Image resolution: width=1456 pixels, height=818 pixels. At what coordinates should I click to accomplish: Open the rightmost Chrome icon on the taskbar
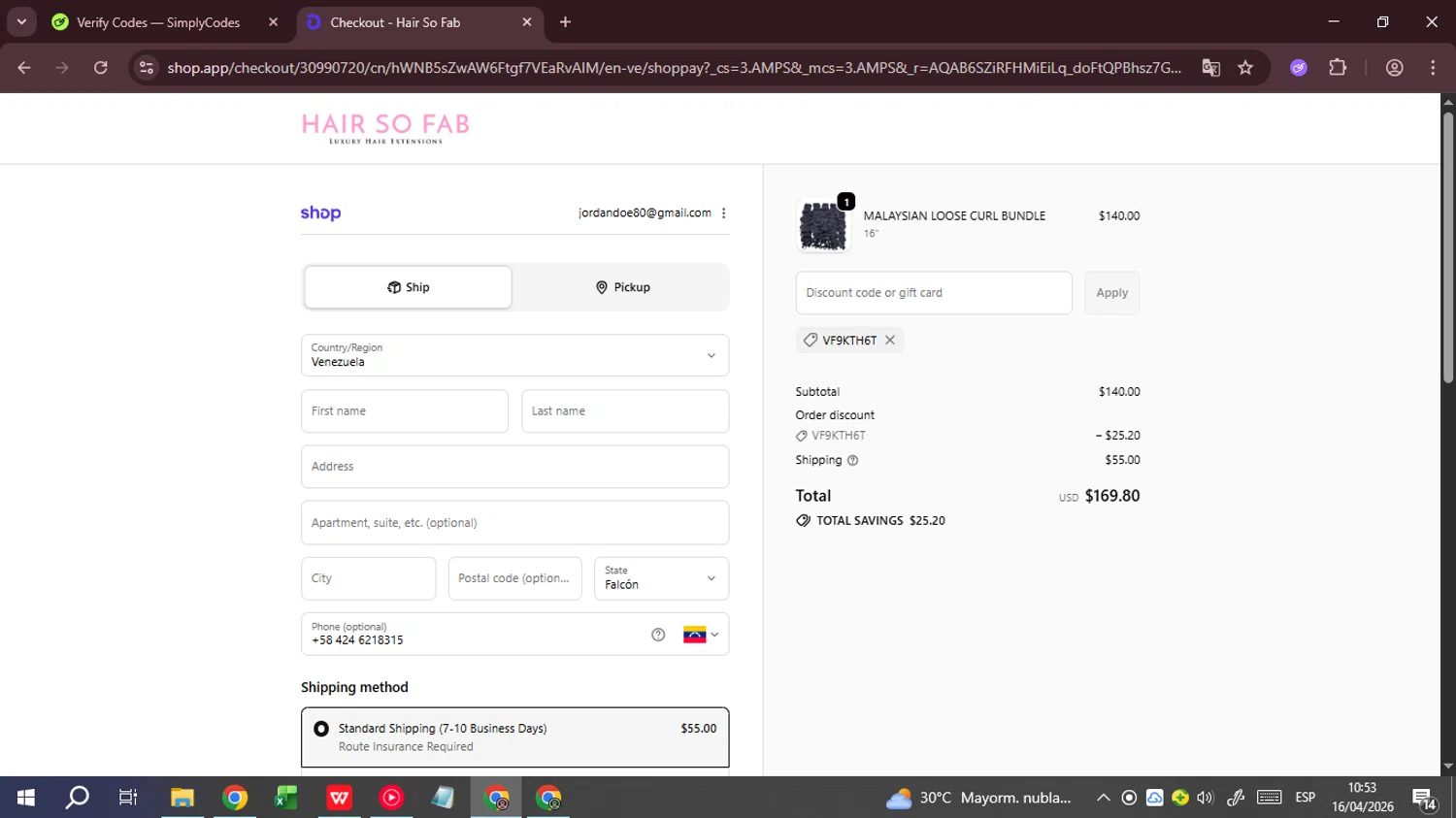click(548, 798)
